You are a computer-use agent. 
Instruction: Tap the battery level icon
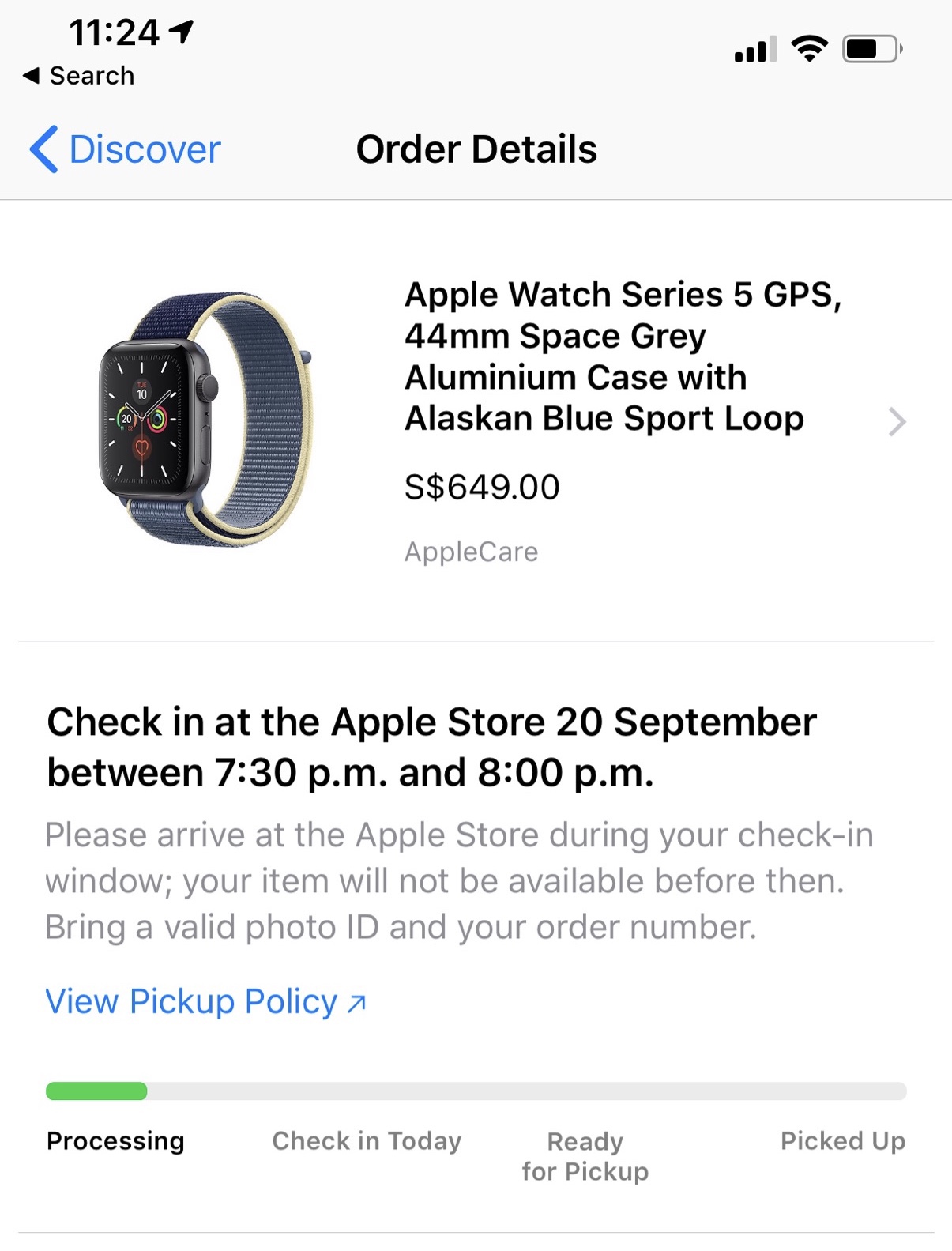(871, 49)
